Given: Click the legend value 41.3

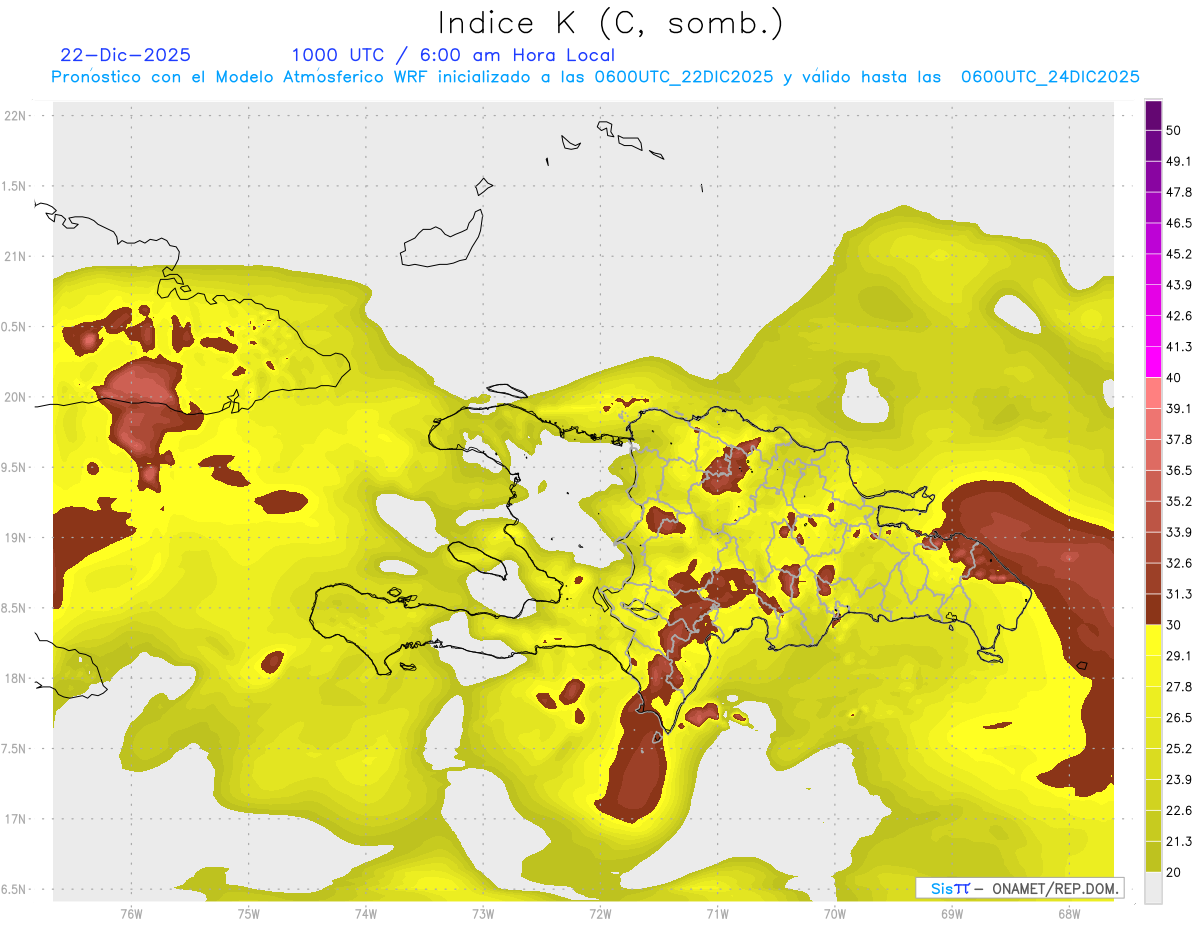Looking at the screenshot, I should (1179, 347).
